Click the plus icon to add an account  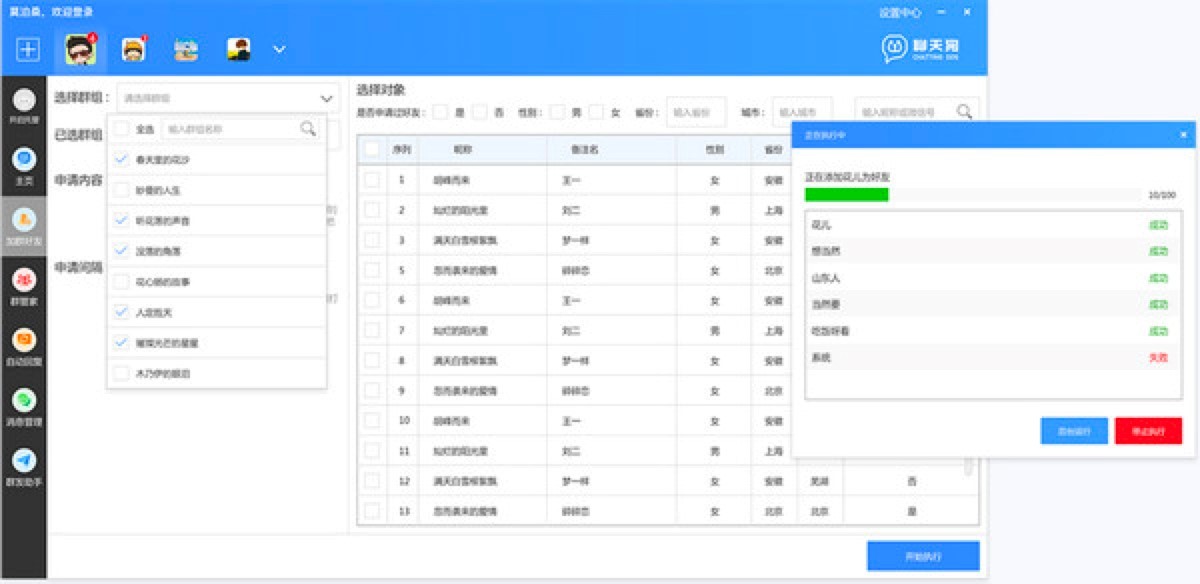28,49
